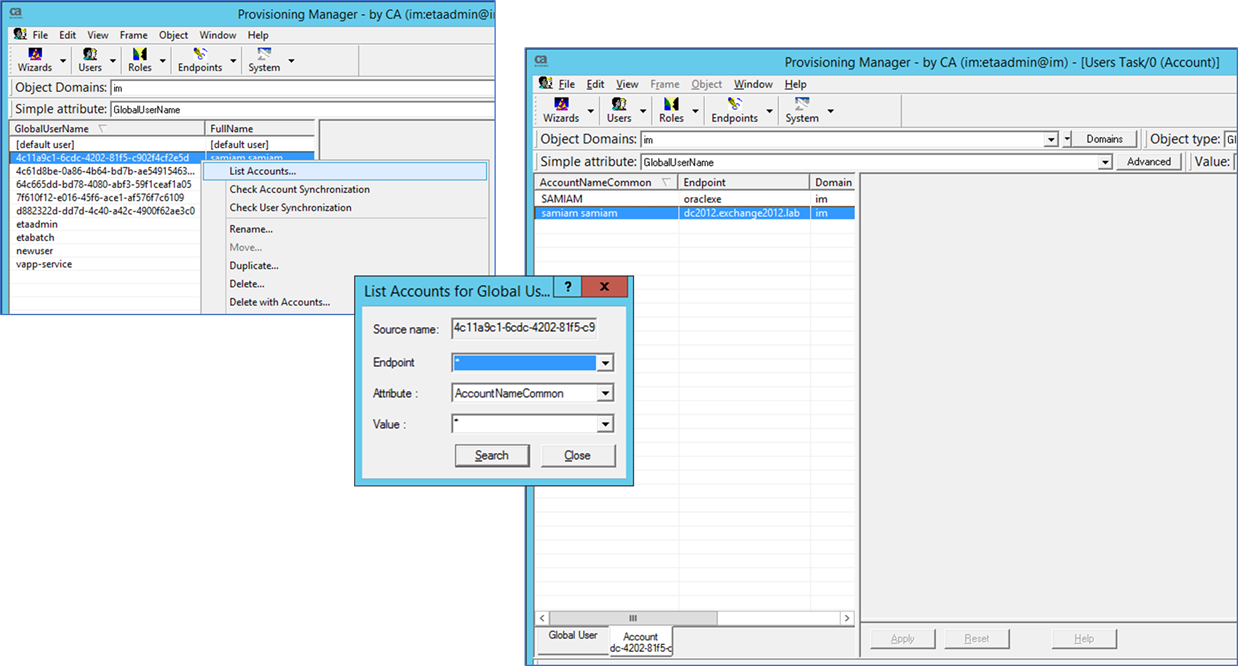
Task: Click Advanced button in right window
Action: pos(1149,162)
